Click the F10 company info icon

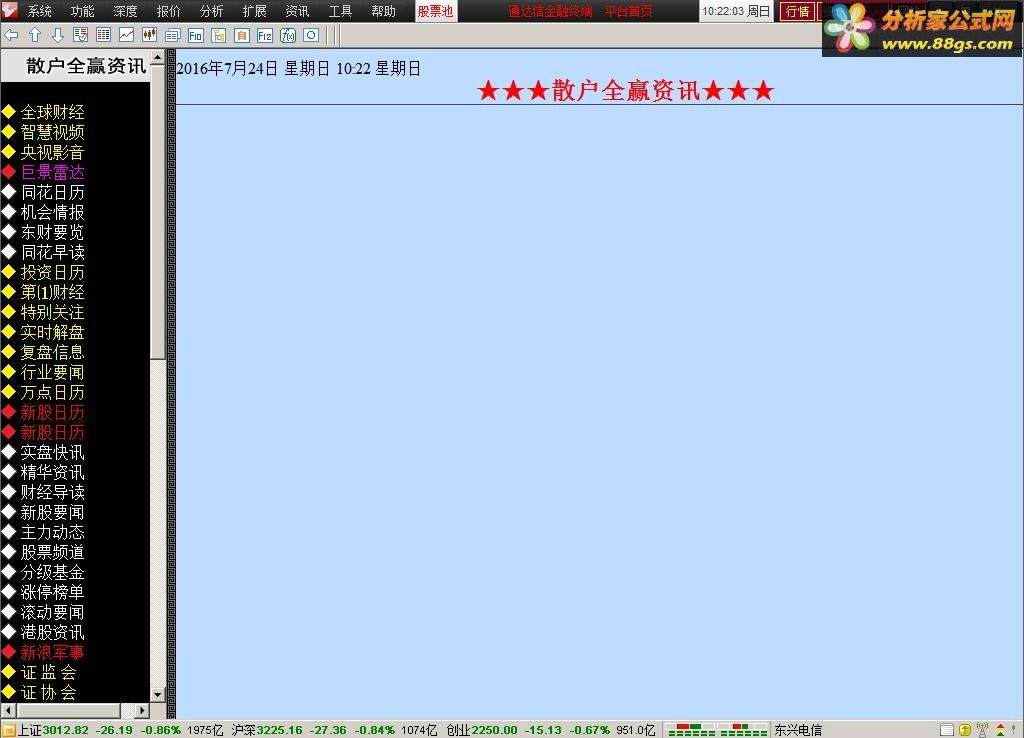pos(195,35)
